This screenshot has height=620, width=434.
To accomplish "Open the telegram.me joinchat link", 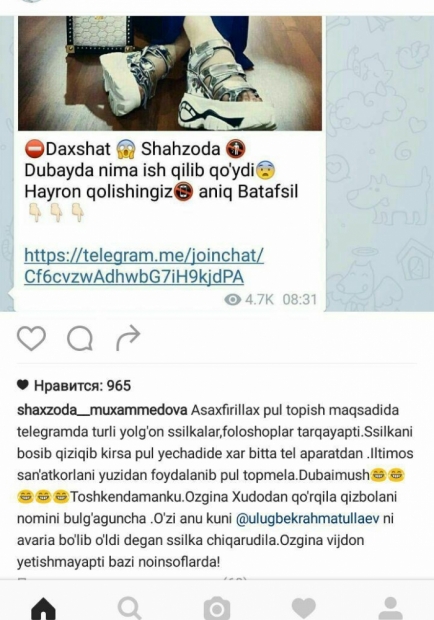I will click(144, 266).
